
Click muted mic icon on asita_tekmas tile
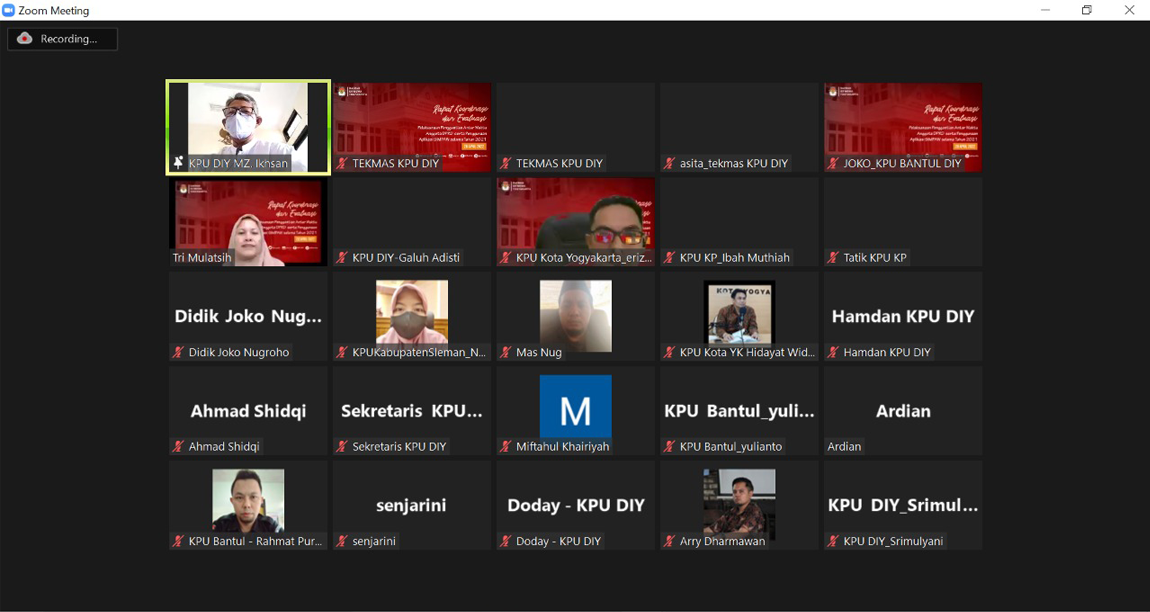tap(670, 163)
